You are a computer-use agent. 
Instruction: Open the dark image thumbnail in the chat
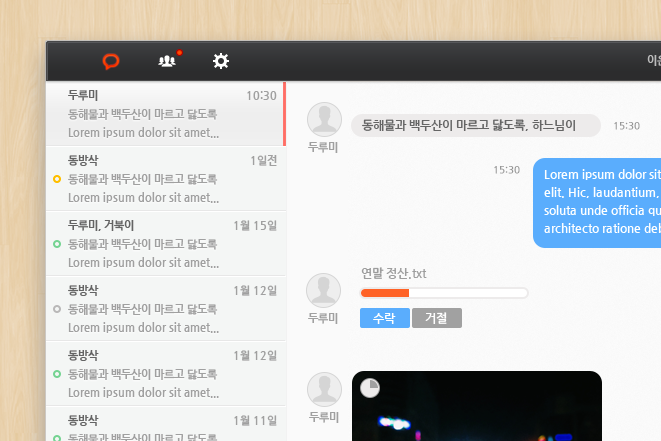[476, 410]
